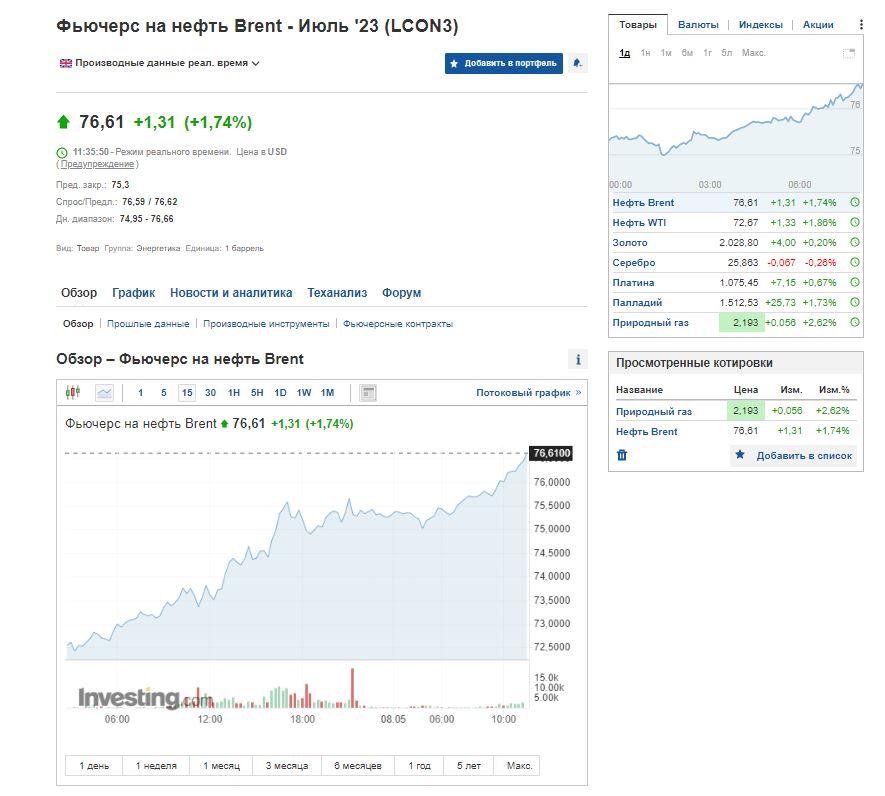Click the info icon beside overview heading

(x=577, y=360)
